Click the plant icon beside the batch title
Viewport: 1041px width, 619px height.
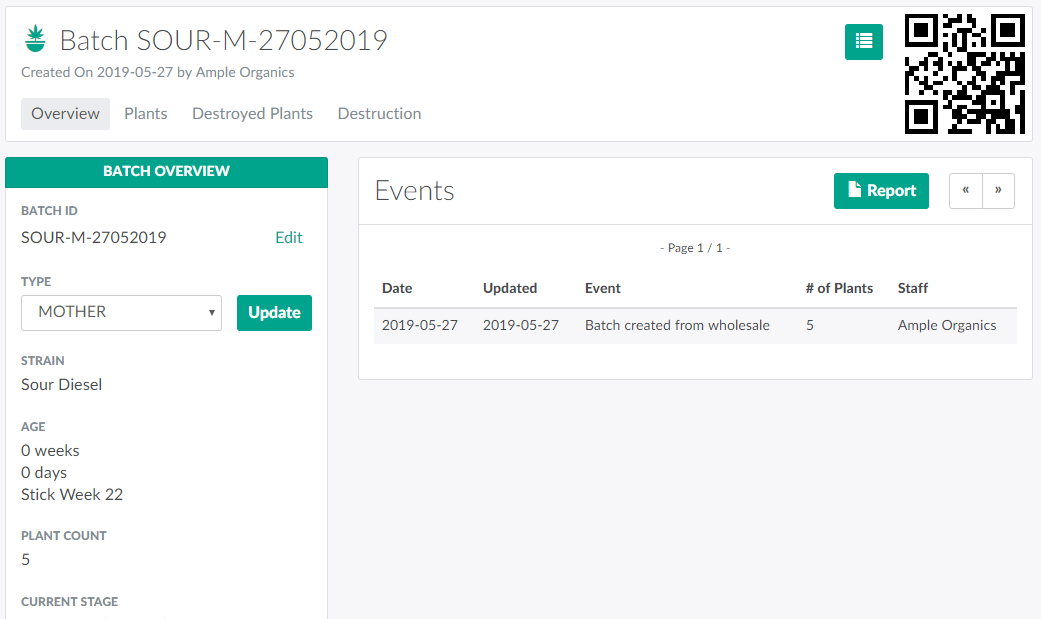[36, 40]
